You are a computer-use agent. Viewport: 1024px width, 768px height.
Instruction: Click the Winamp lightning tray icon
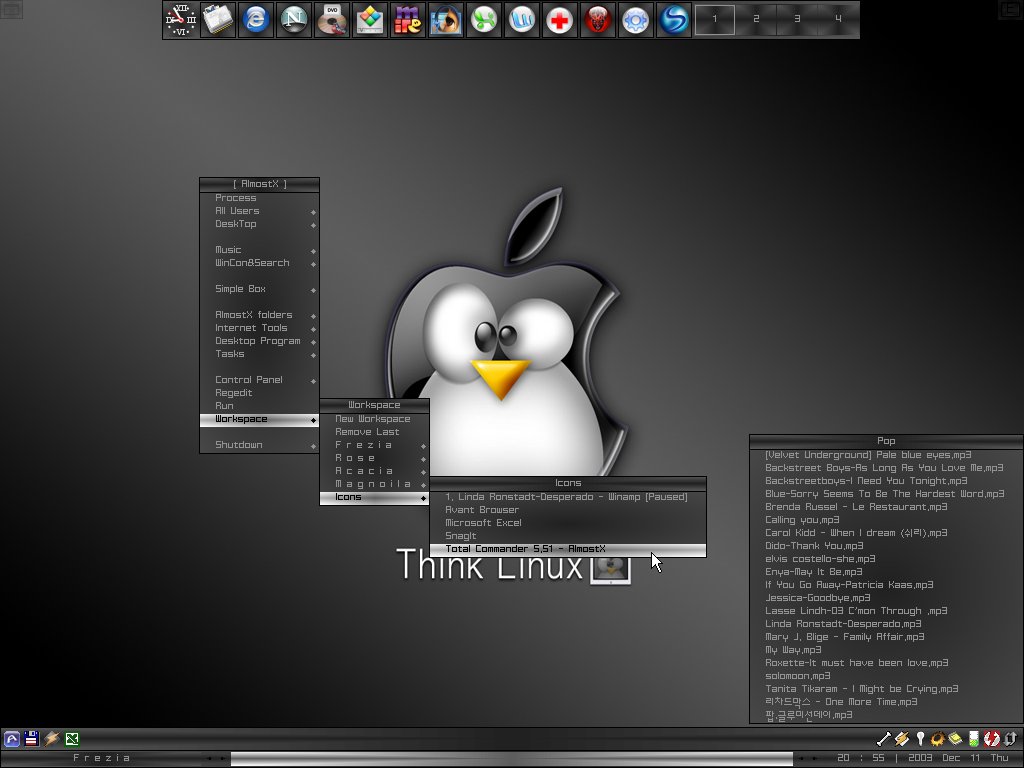[x=902, y=739]
